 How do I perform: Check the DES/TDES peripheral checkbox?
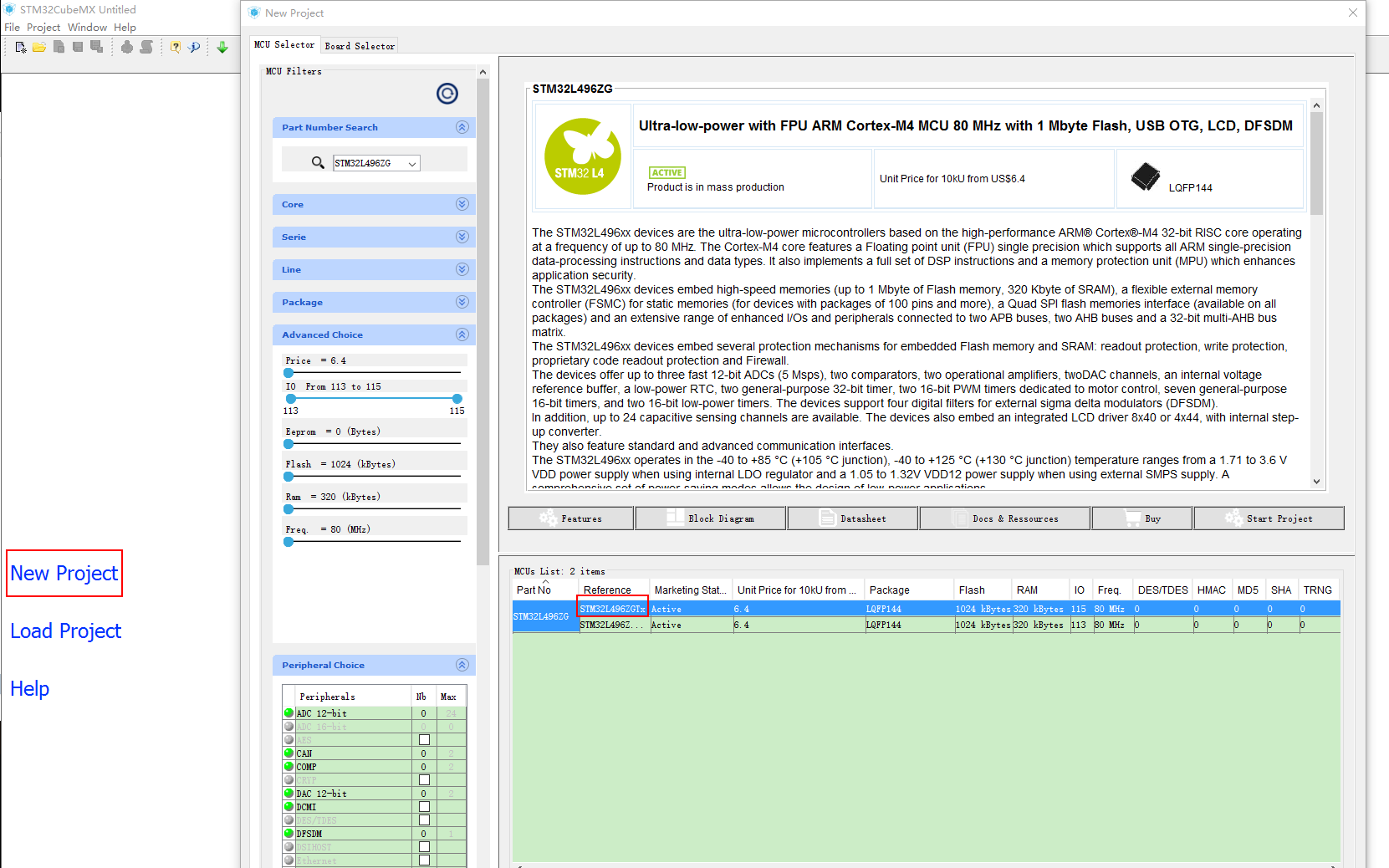tap(424, 820)
